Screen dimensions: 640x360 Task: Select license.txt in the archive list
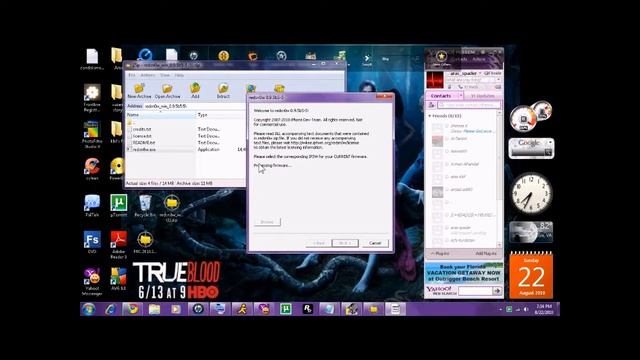tap(142, 136)
